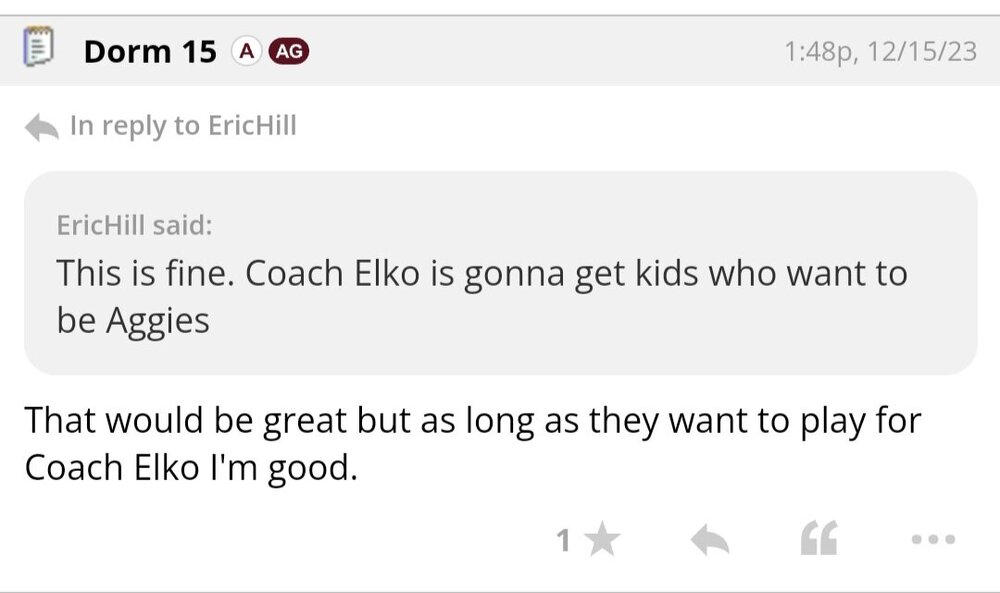Open the three-dot more options menu
This screenshot has width=1000, height=593.
(934, 541)
